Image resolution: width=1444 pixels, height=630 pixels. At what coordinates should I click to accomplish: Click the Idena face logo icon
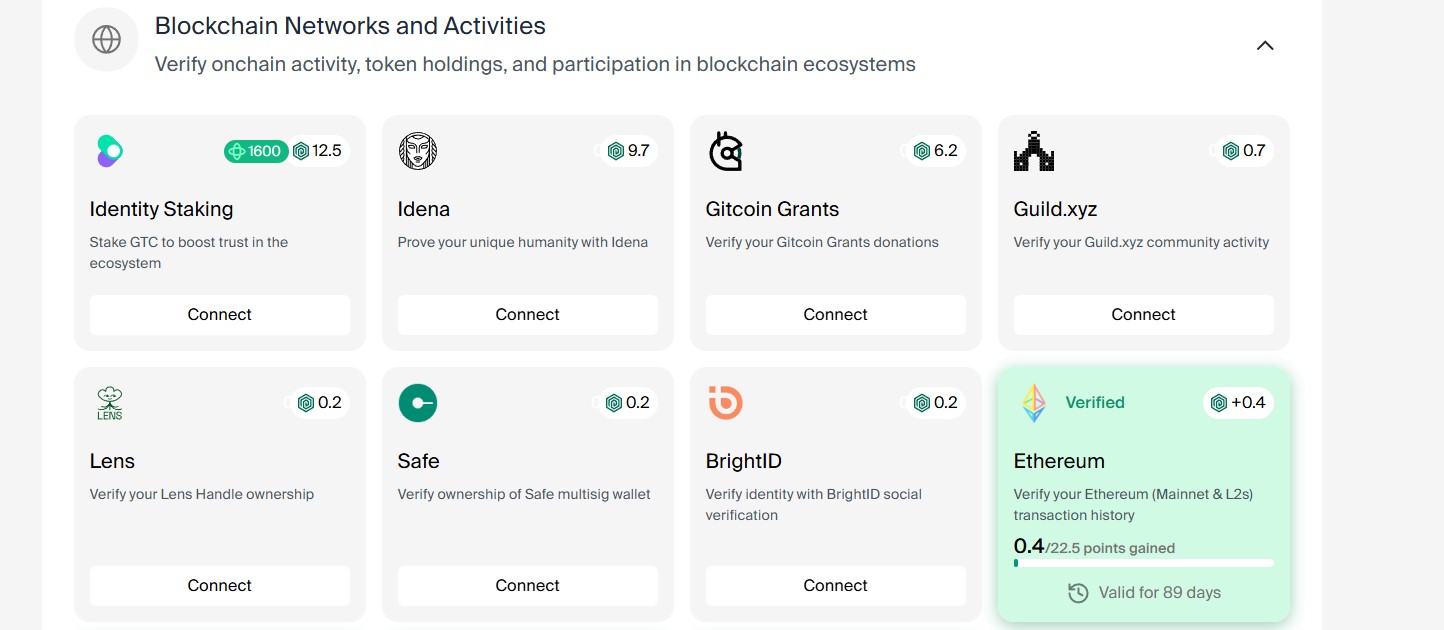click(x=418, y=151)
